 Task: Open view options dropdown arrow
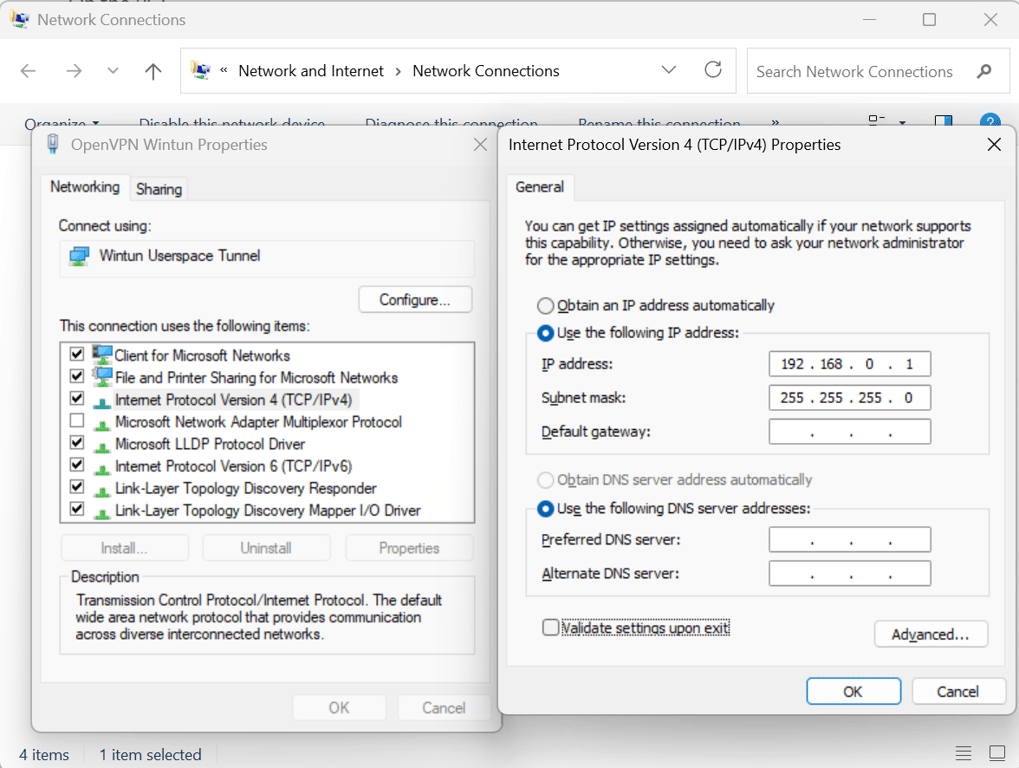pos(903,122)
